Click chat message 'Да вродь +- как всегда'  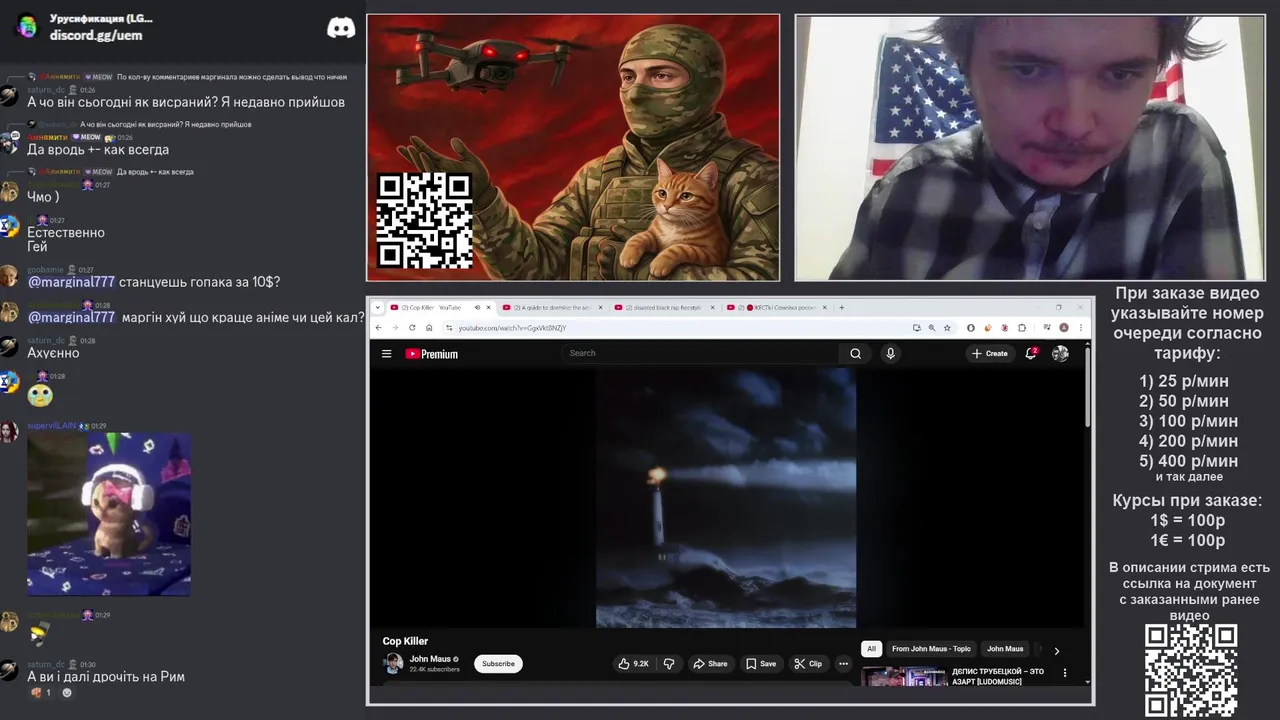click(x=98, y=150)
